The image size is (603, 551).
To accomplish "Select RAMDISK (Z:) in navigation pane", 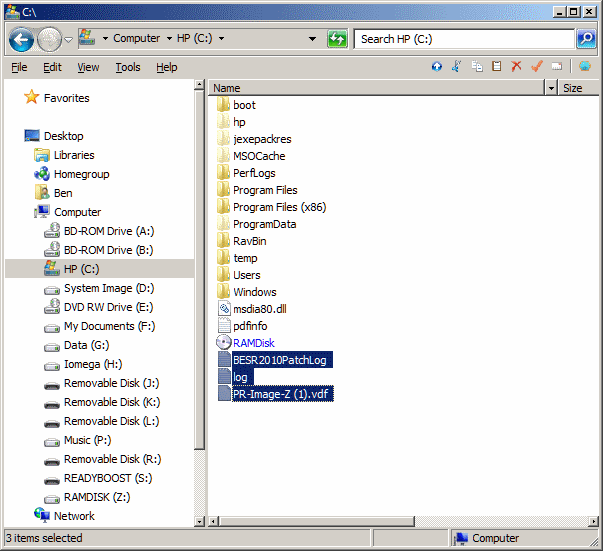I will [x=97, y=497].
